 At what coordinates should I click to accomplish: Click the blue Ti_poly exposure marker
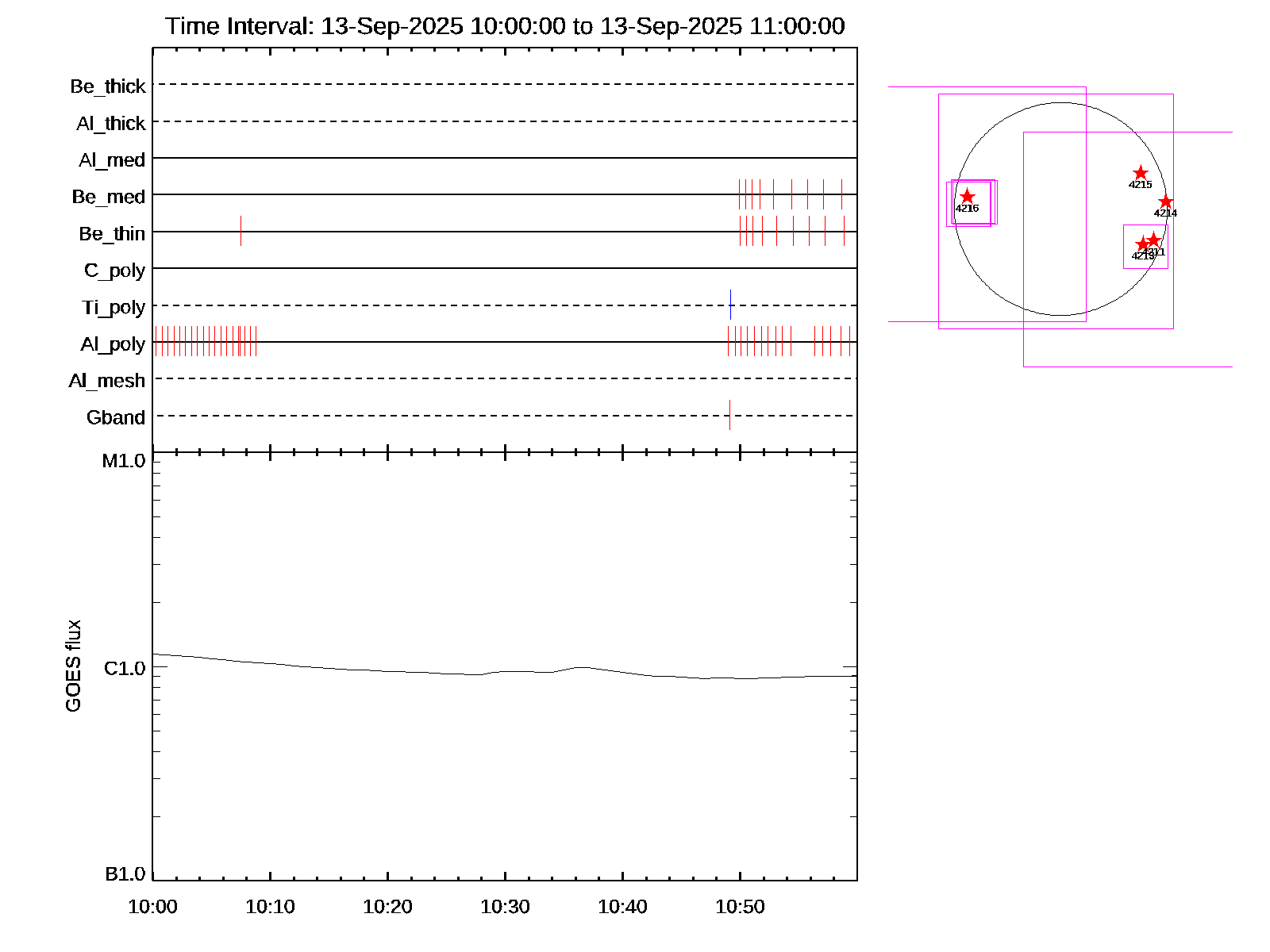tap(730, 305)
